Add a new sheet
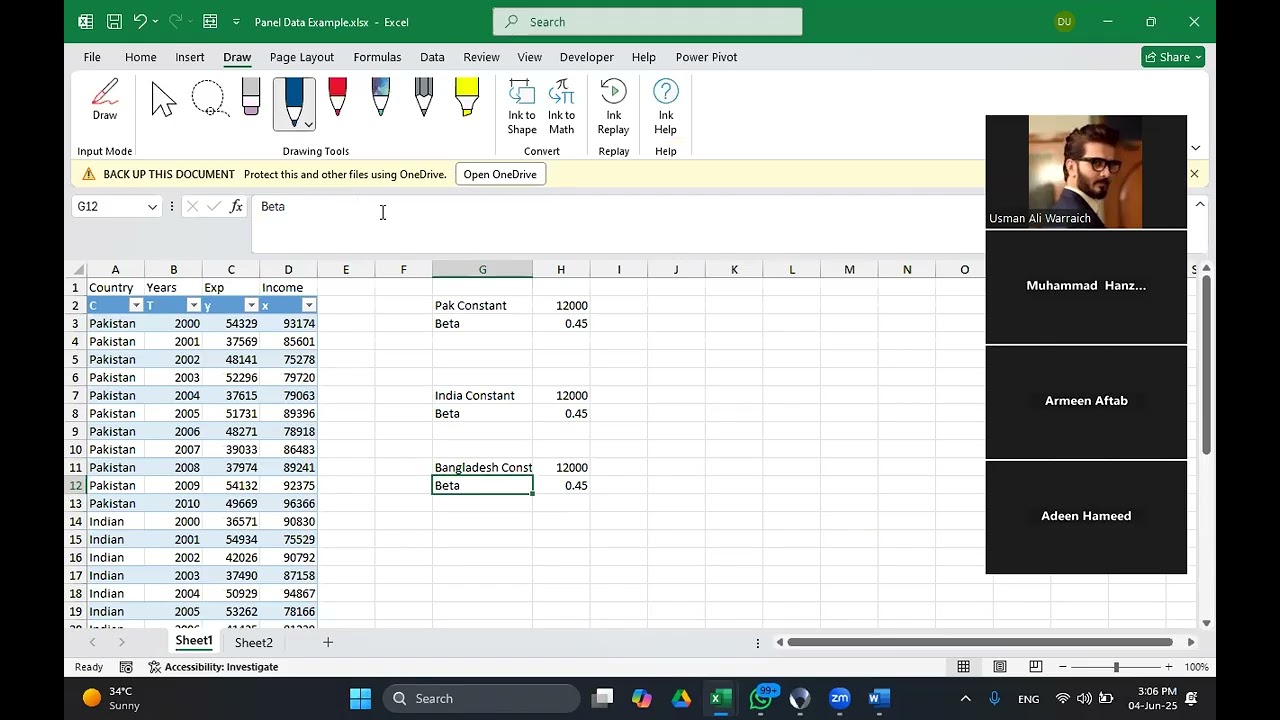1280x720 pixels. pos(327,643)
